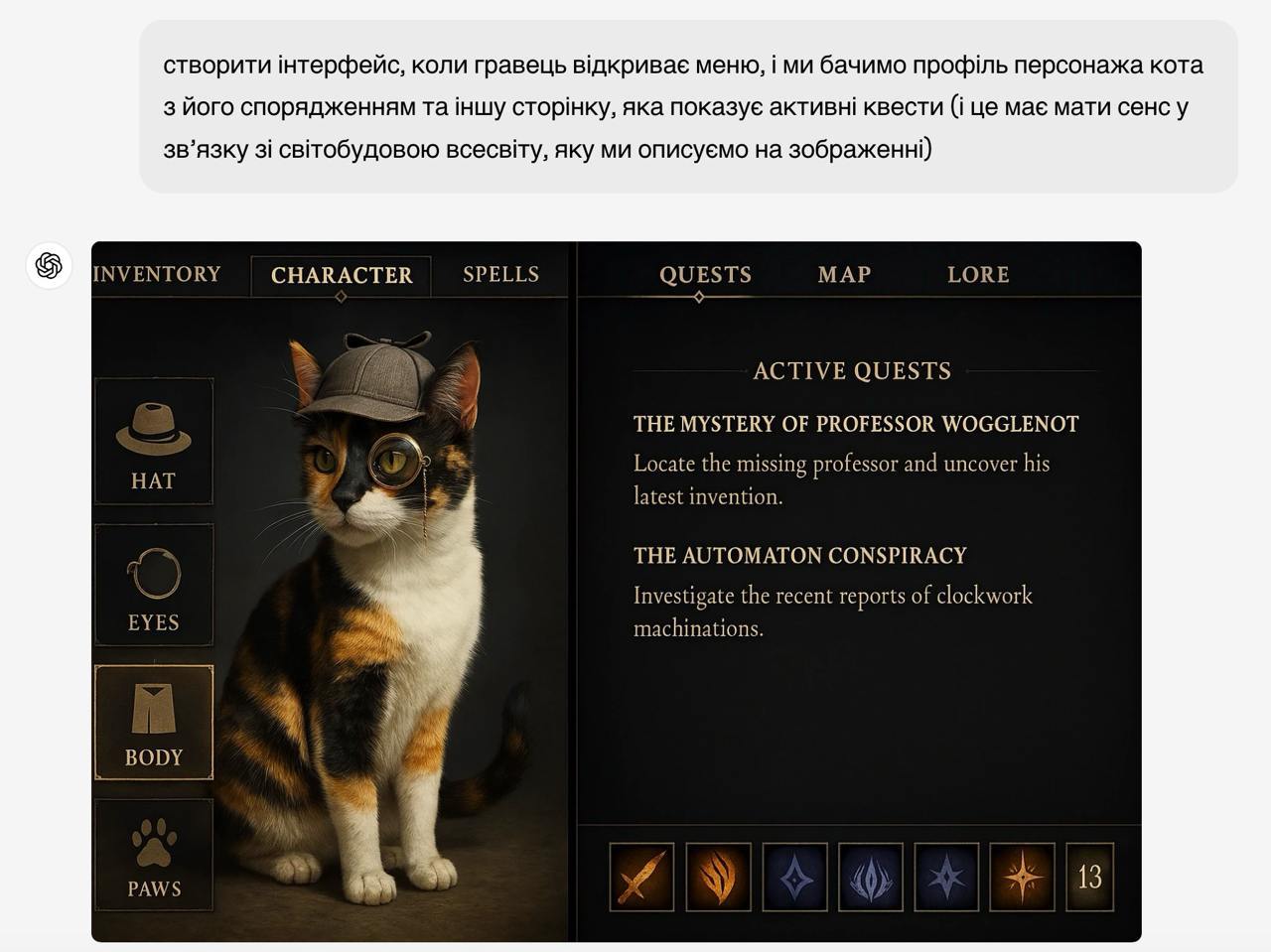This screenshot has width=1271, height=952.
Task: Open the EYES monocle slot
Action: tap(154, 585)
